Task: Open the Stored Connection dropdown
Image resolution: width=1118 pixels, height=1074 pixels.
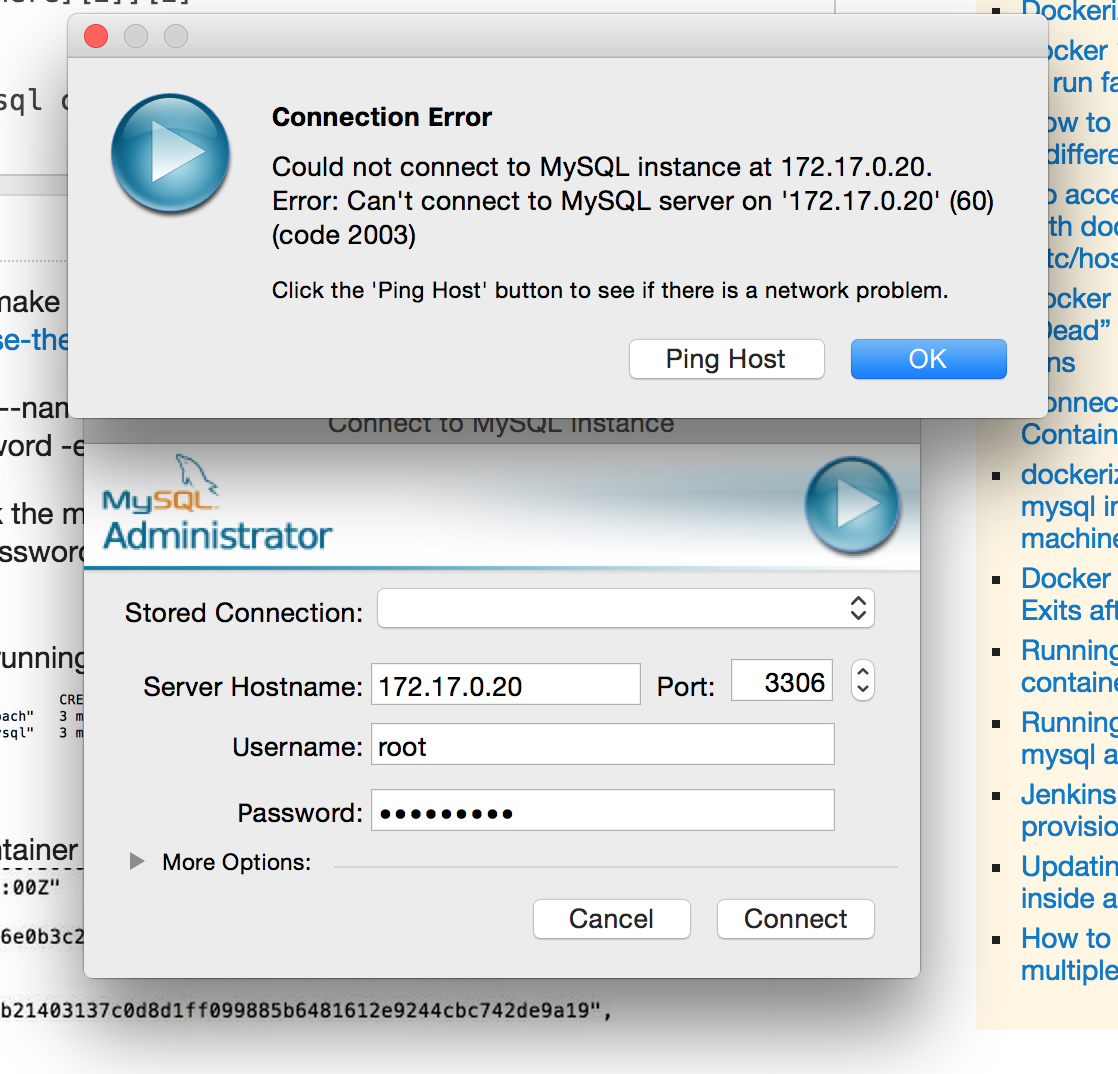Action: tap(625, 608)
